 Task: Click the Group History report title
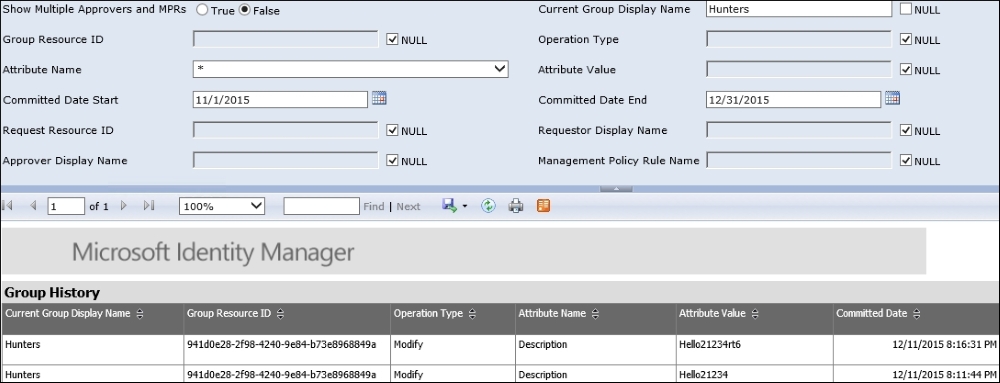[x=52, y=293]
